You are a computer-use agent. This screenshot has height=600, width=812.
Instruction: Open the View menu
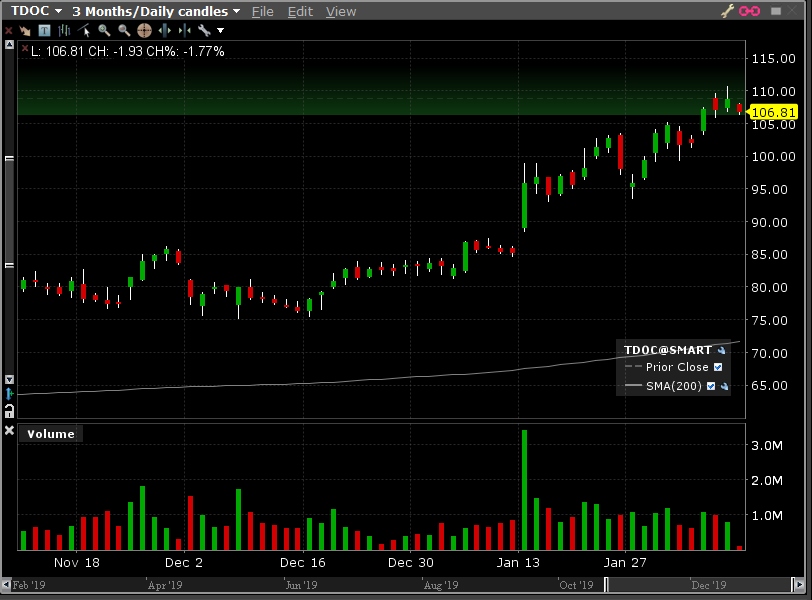pos(341,11)
